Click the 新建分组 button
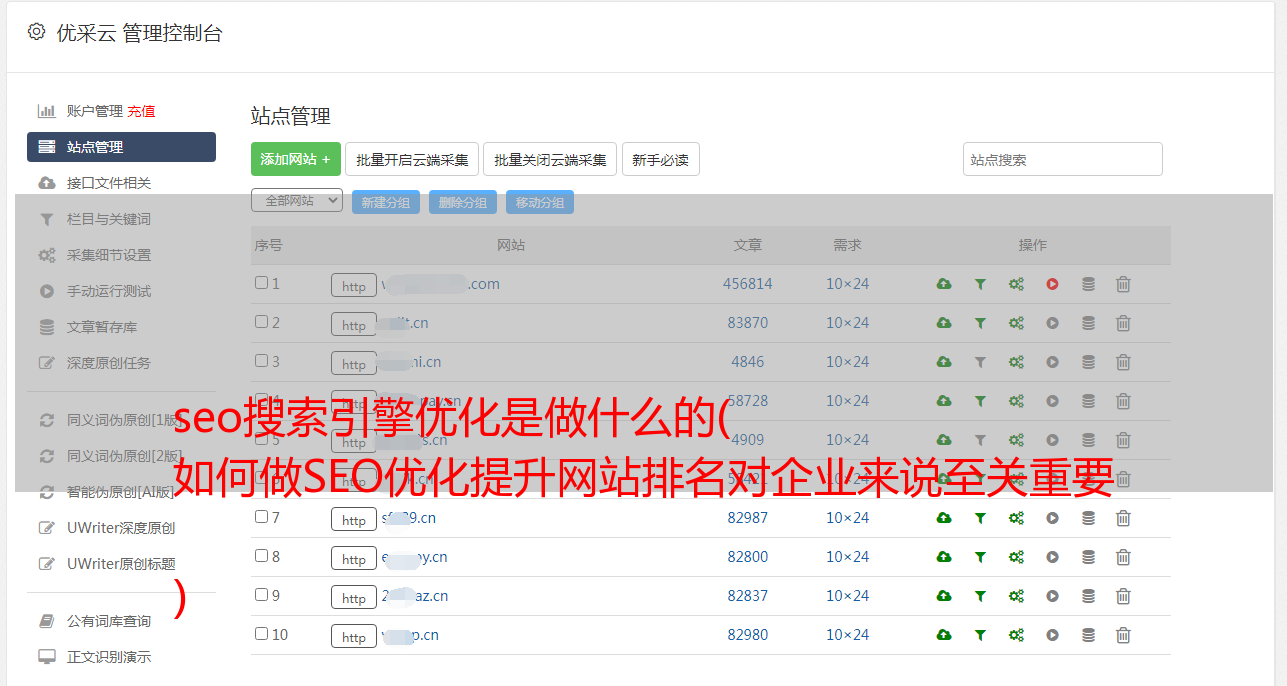The image size is (1287, 686). [386, 202]
